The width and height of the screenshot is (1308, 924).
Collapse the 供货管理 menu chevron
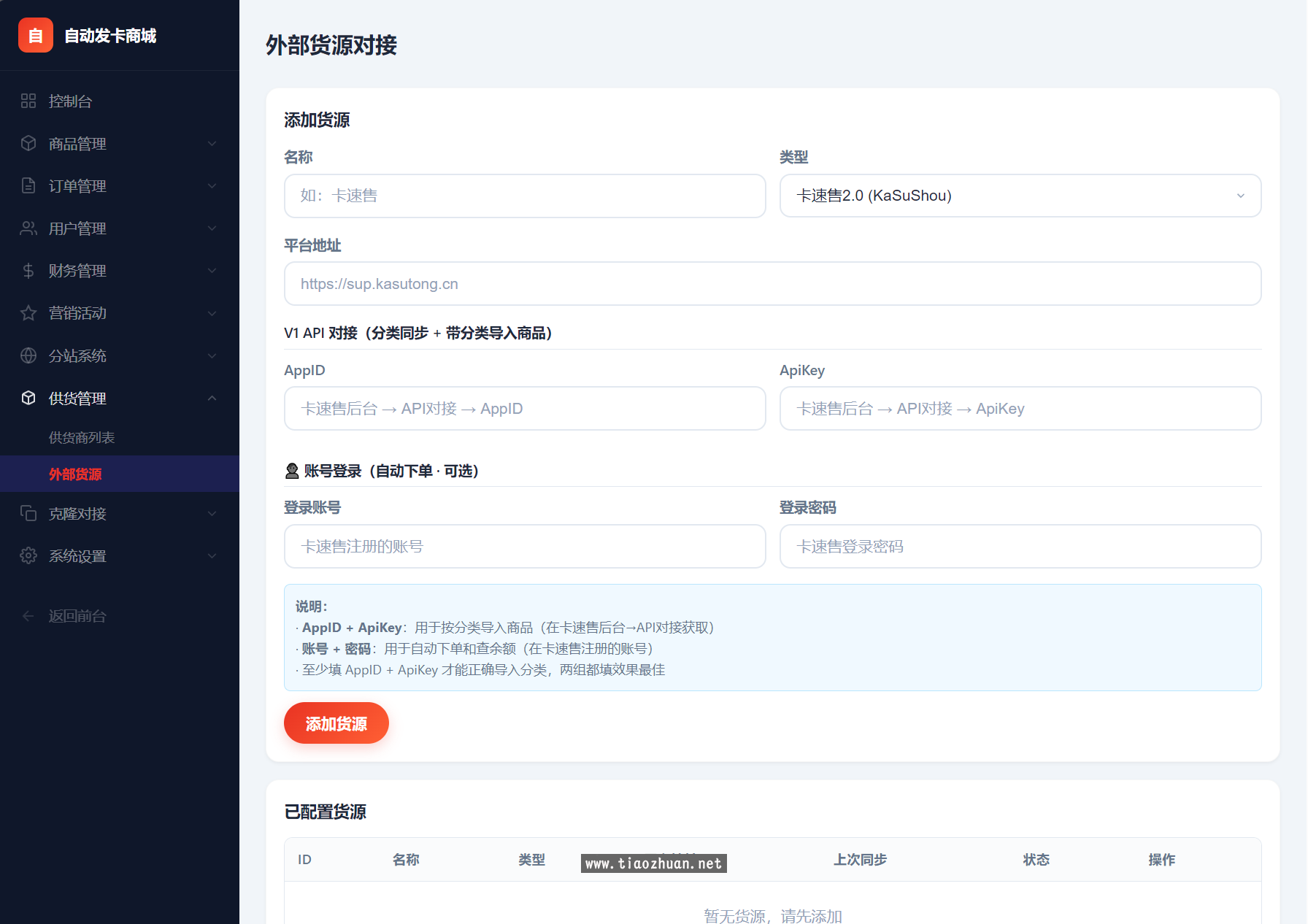(x=212, y=399)
